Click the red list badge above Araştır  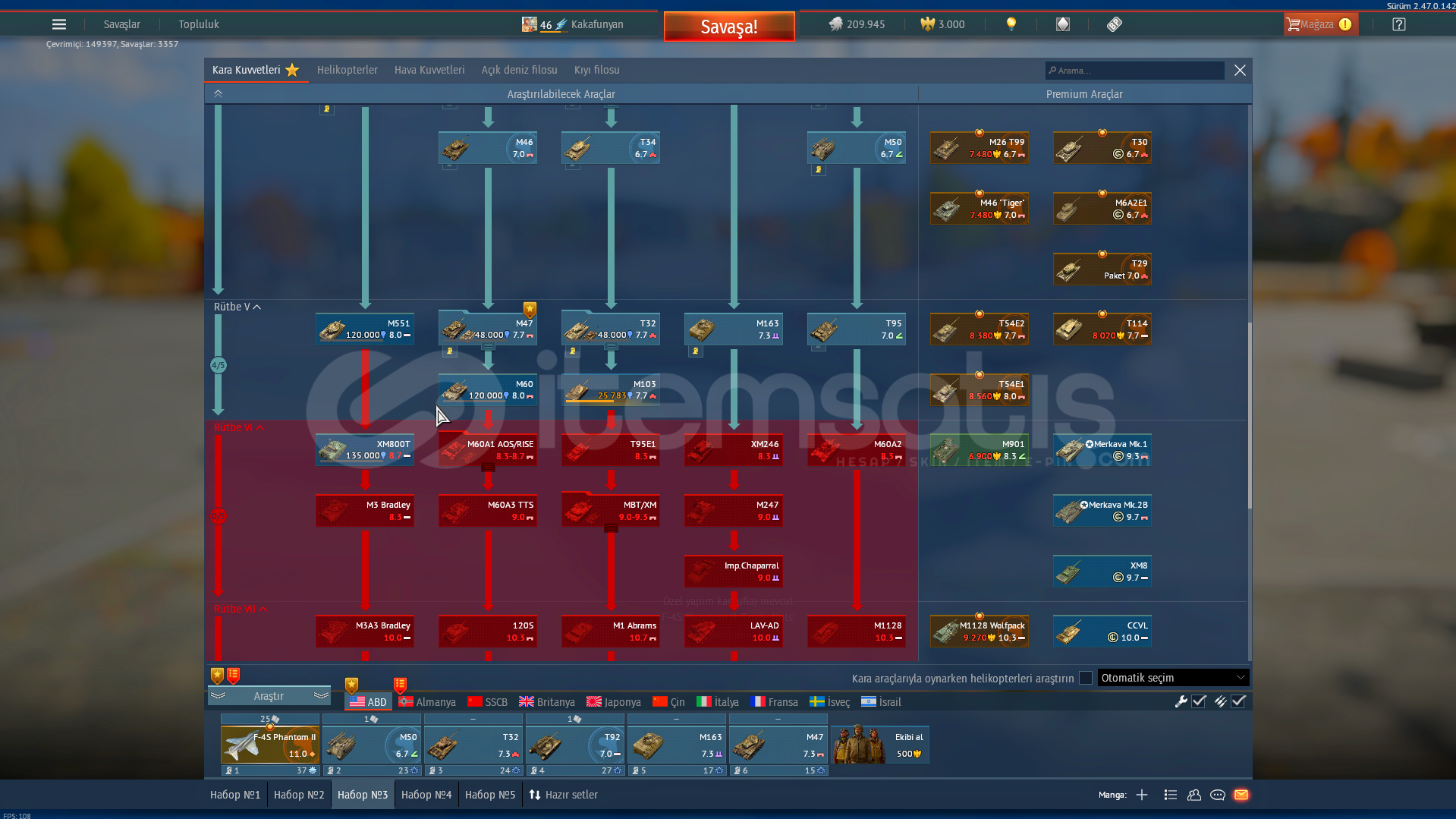click(x=233, y=675)
